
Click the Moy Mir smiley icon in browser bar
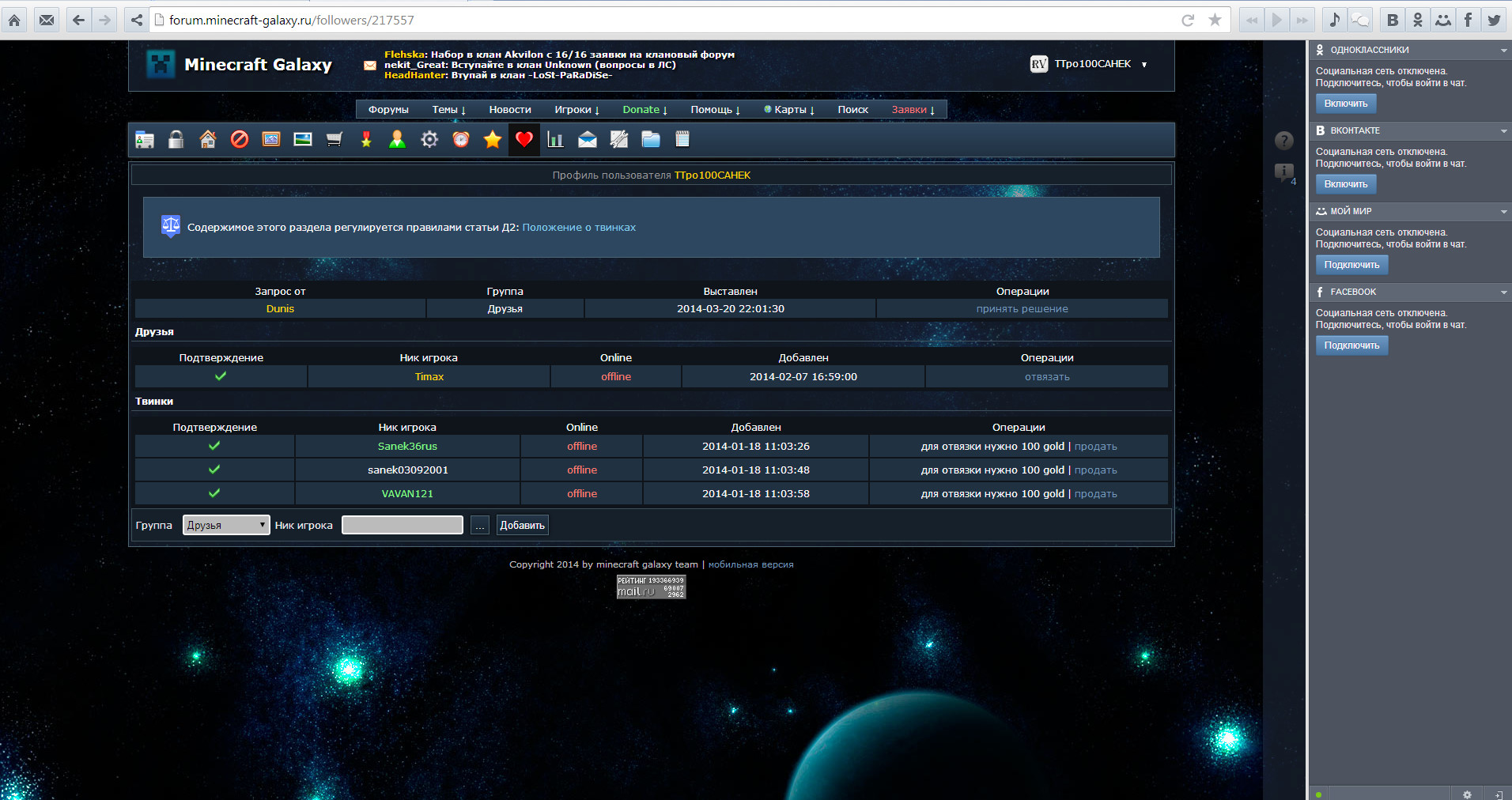(x=1443, y=20)
